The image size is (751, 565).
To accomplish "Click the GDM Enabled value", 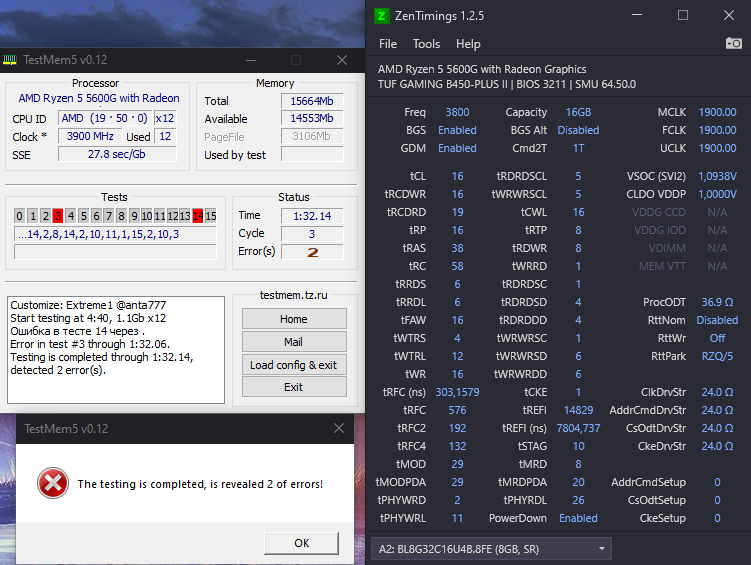I will 457,148.
